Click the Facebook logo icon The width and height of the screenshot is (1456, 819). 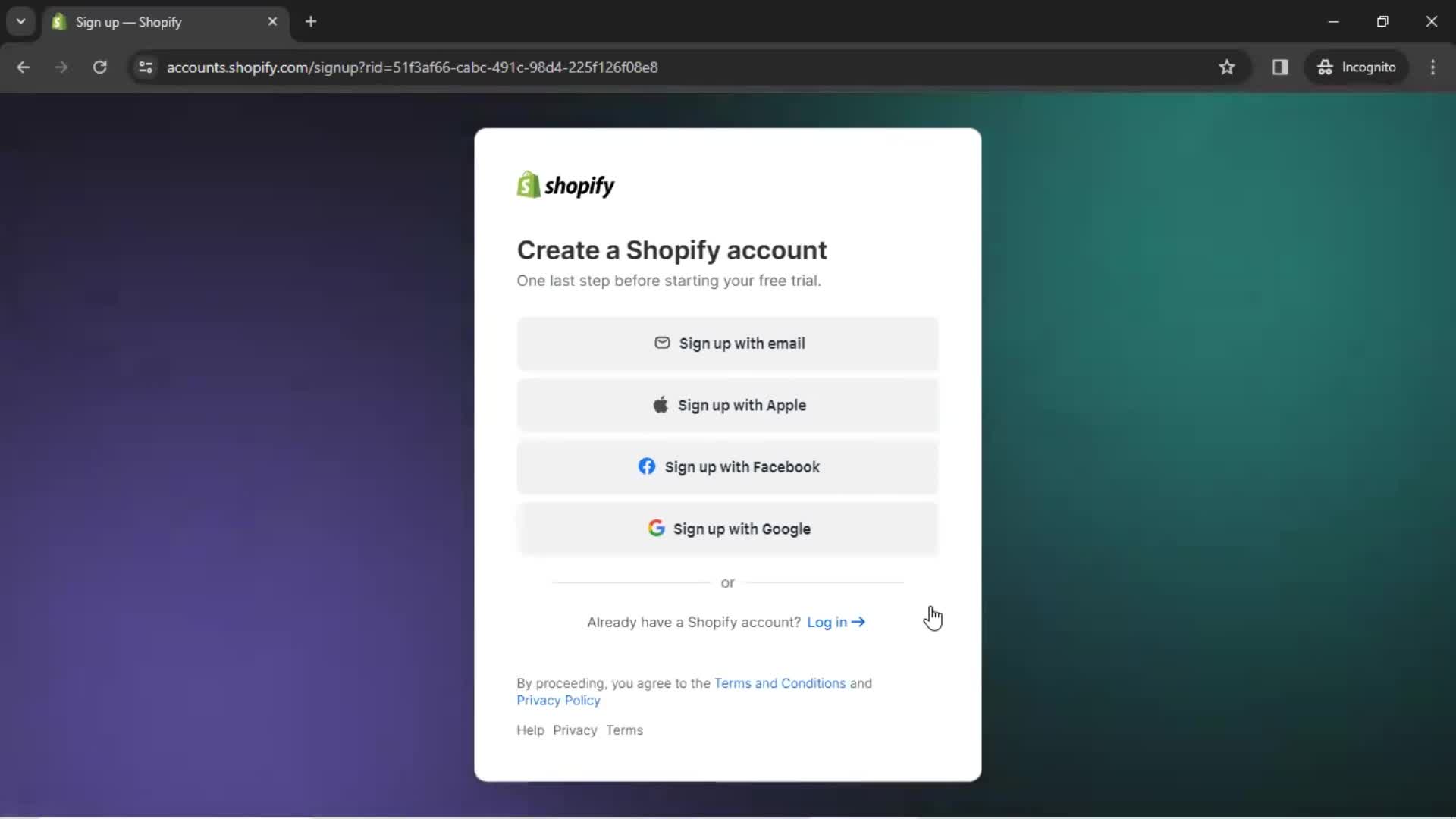pos(645,467)
